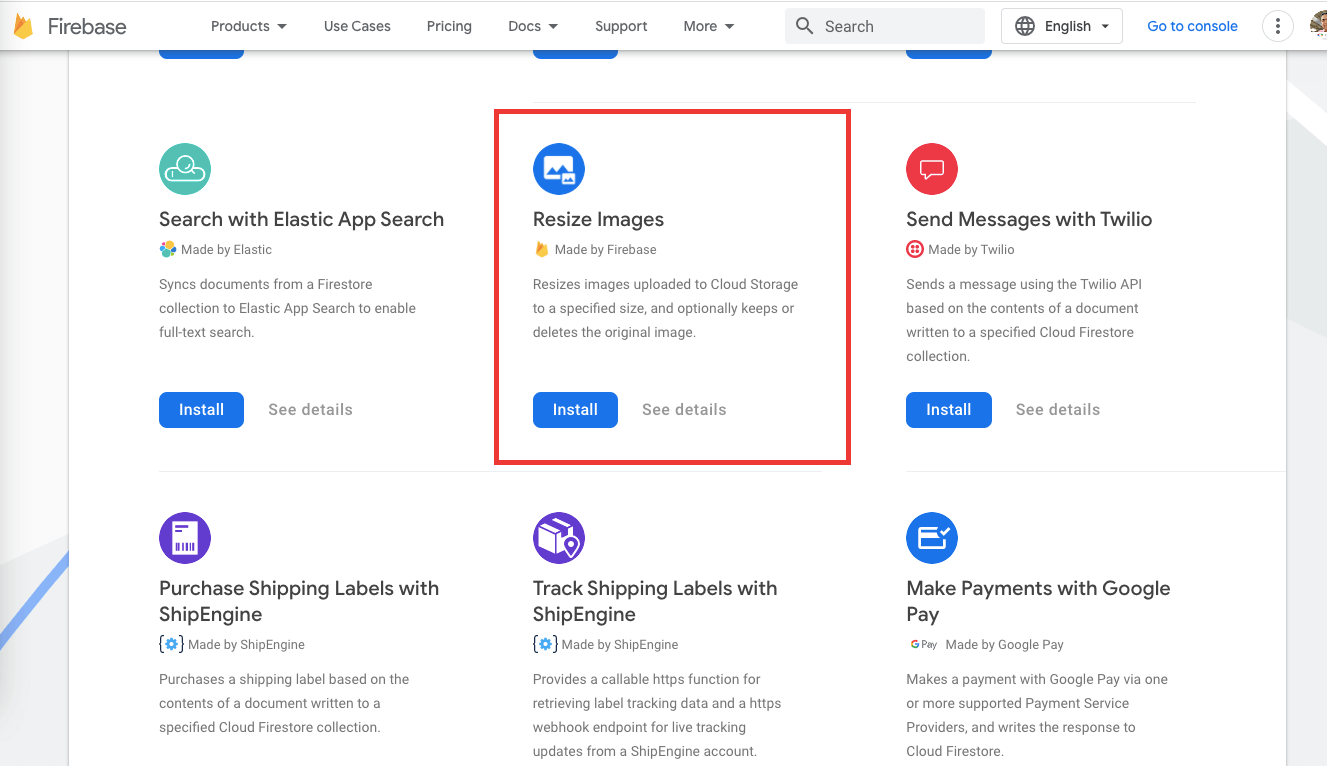Expand the More dropdown menu
Viewport: 1327px width, 766px height.
tap(709, 26)
